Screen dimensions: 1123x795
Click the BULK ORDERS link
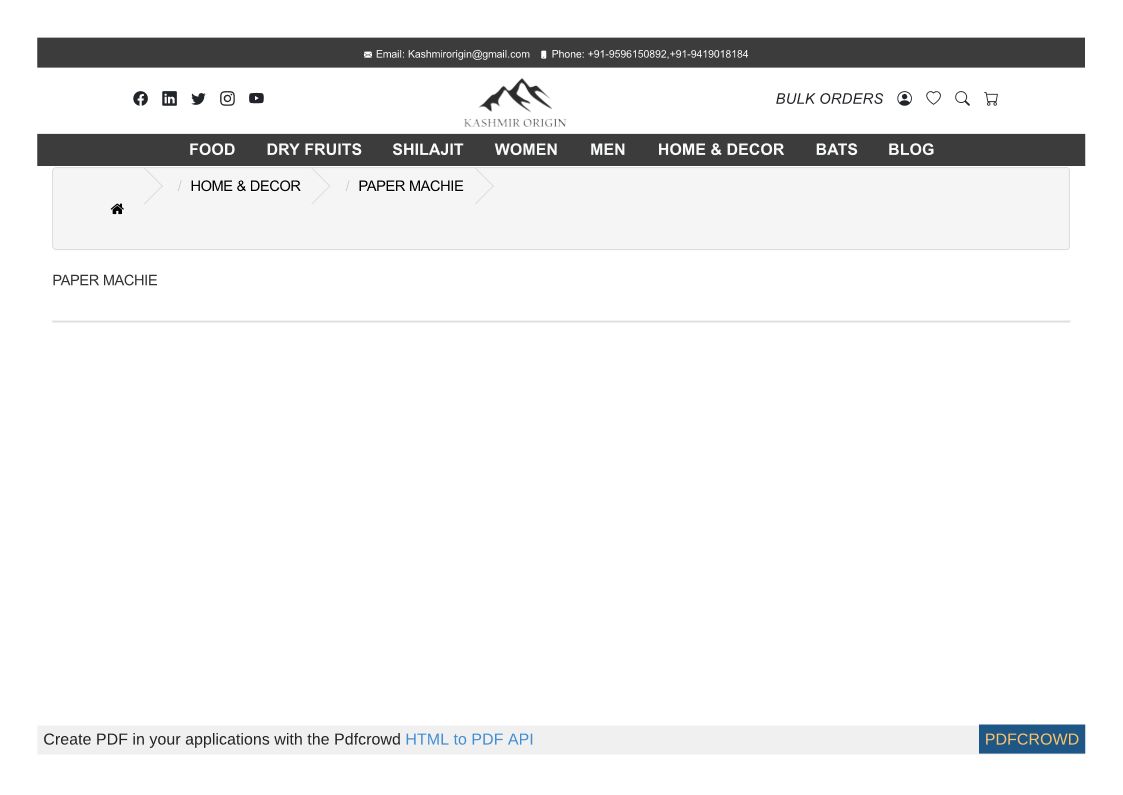829,98
